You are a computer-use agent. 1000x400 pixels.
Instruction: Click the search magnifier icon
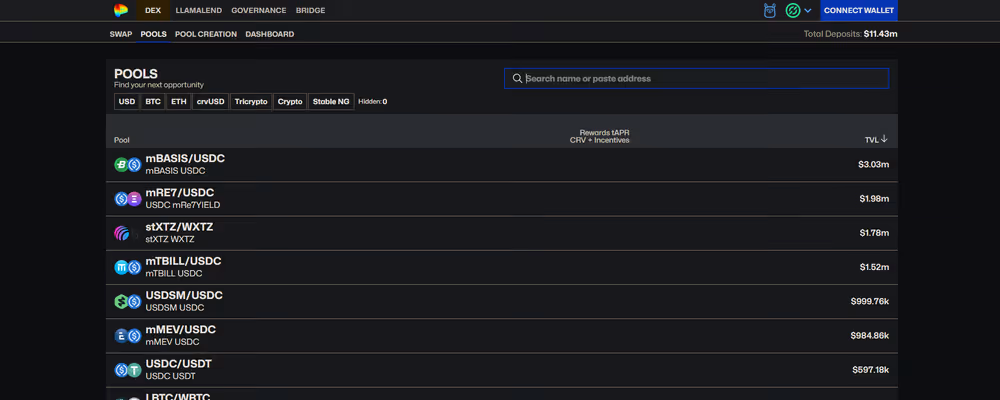coord(517,79)
